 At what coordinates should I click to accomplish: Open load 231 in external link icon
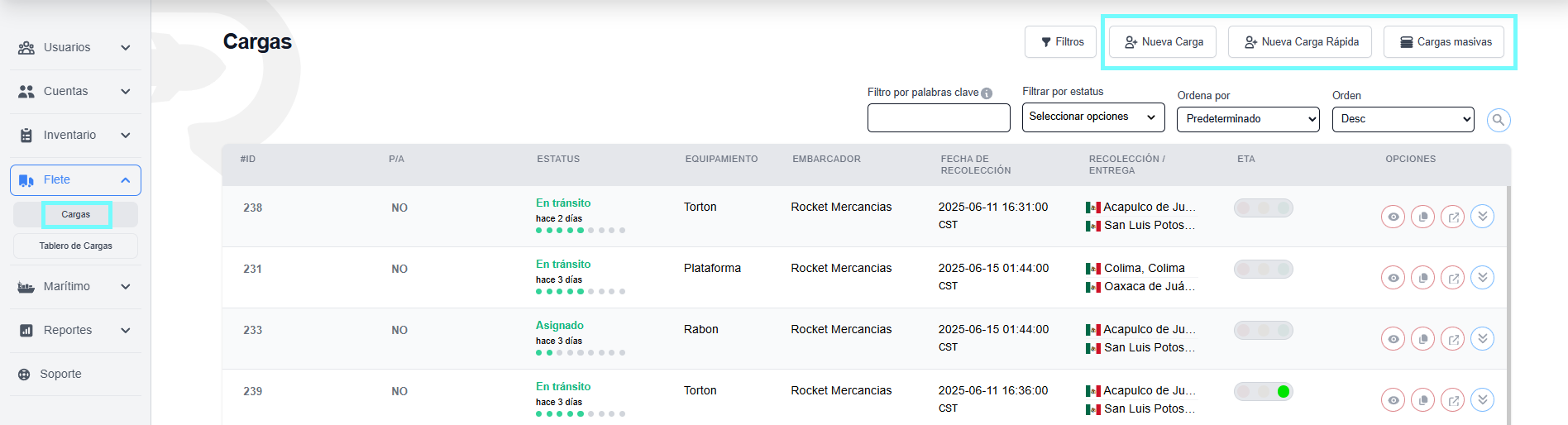coord(1452,278)
